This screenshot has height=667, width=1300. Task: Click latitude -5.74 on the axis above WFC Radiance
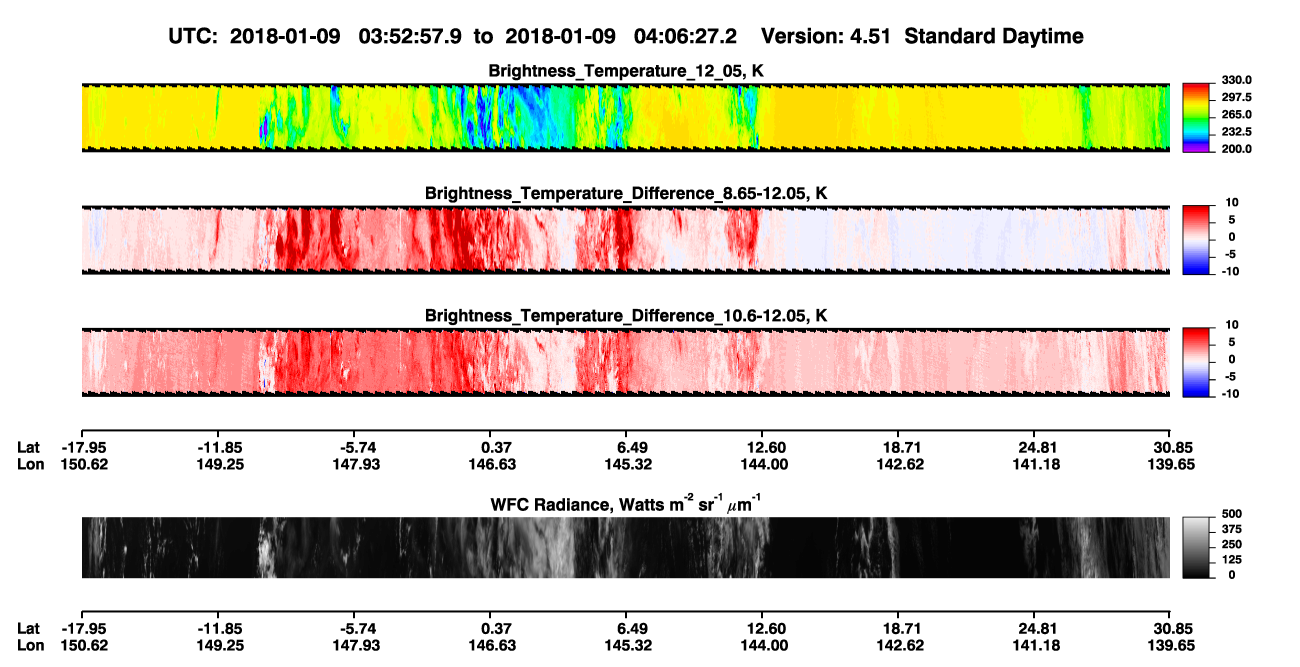click(x=355, y=447)
